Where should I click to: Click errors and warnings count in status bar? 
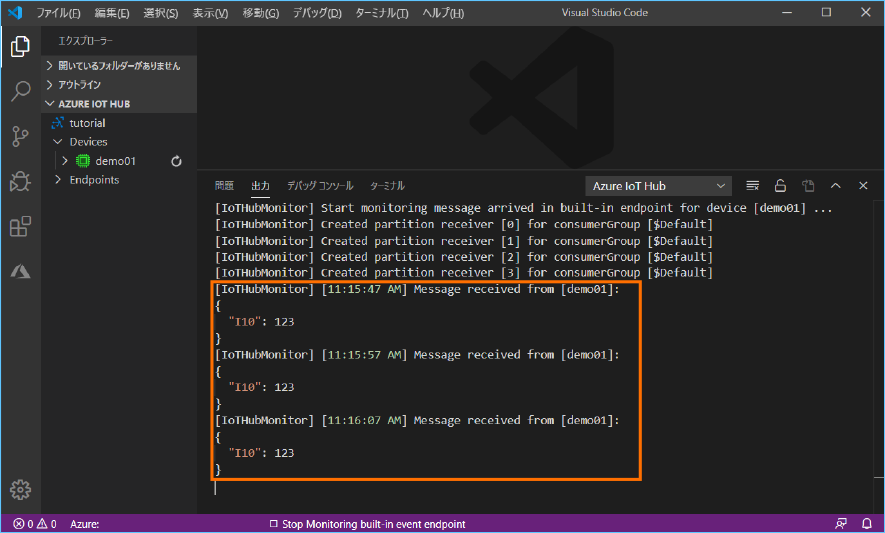(x=34, y=524)
